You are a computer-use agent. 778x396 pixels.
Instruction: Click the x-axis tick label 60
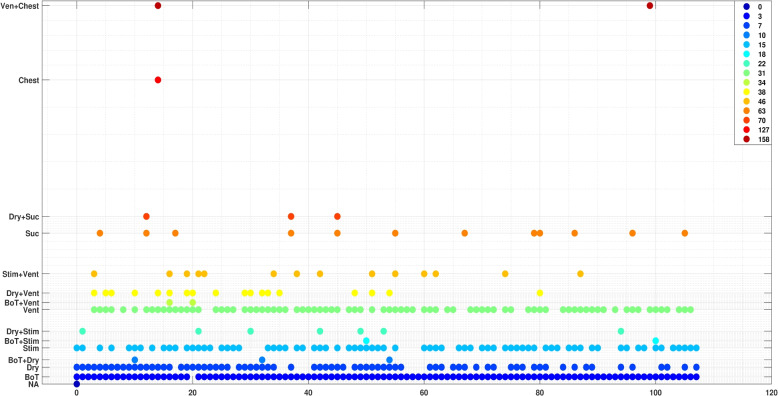[x=424, y=392]
